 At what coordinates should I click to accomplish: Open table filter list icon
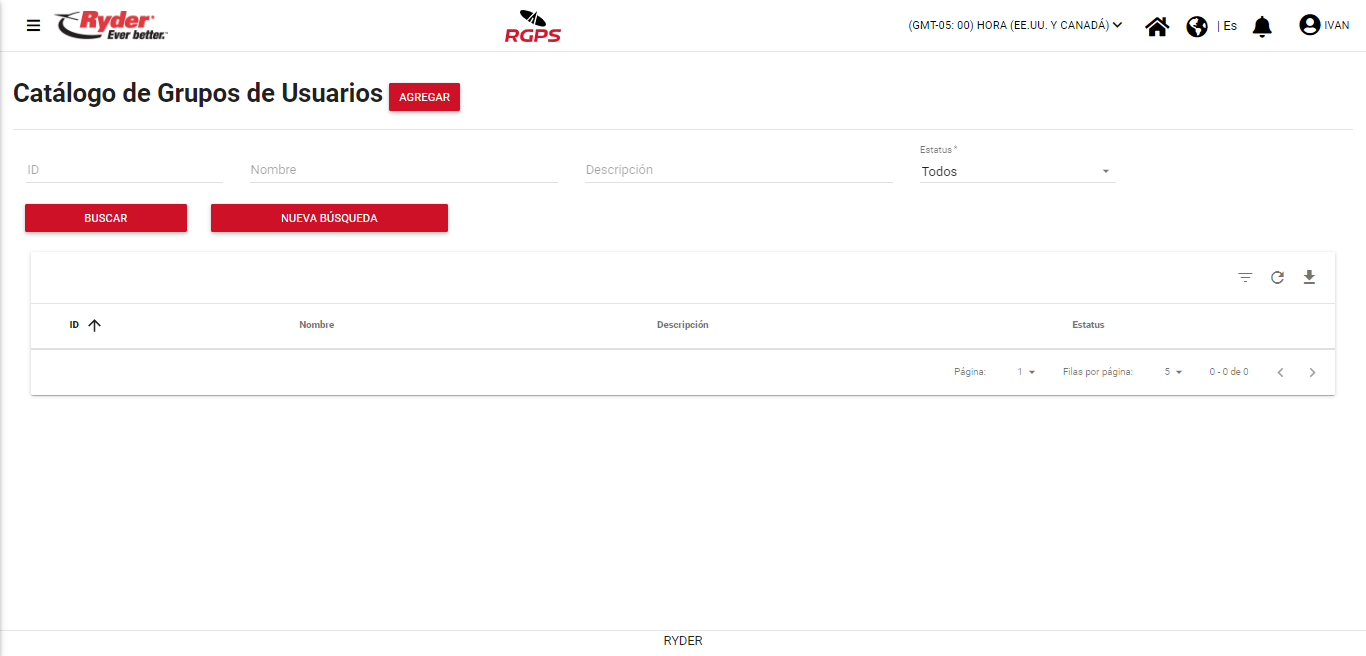click(1245, 277)
